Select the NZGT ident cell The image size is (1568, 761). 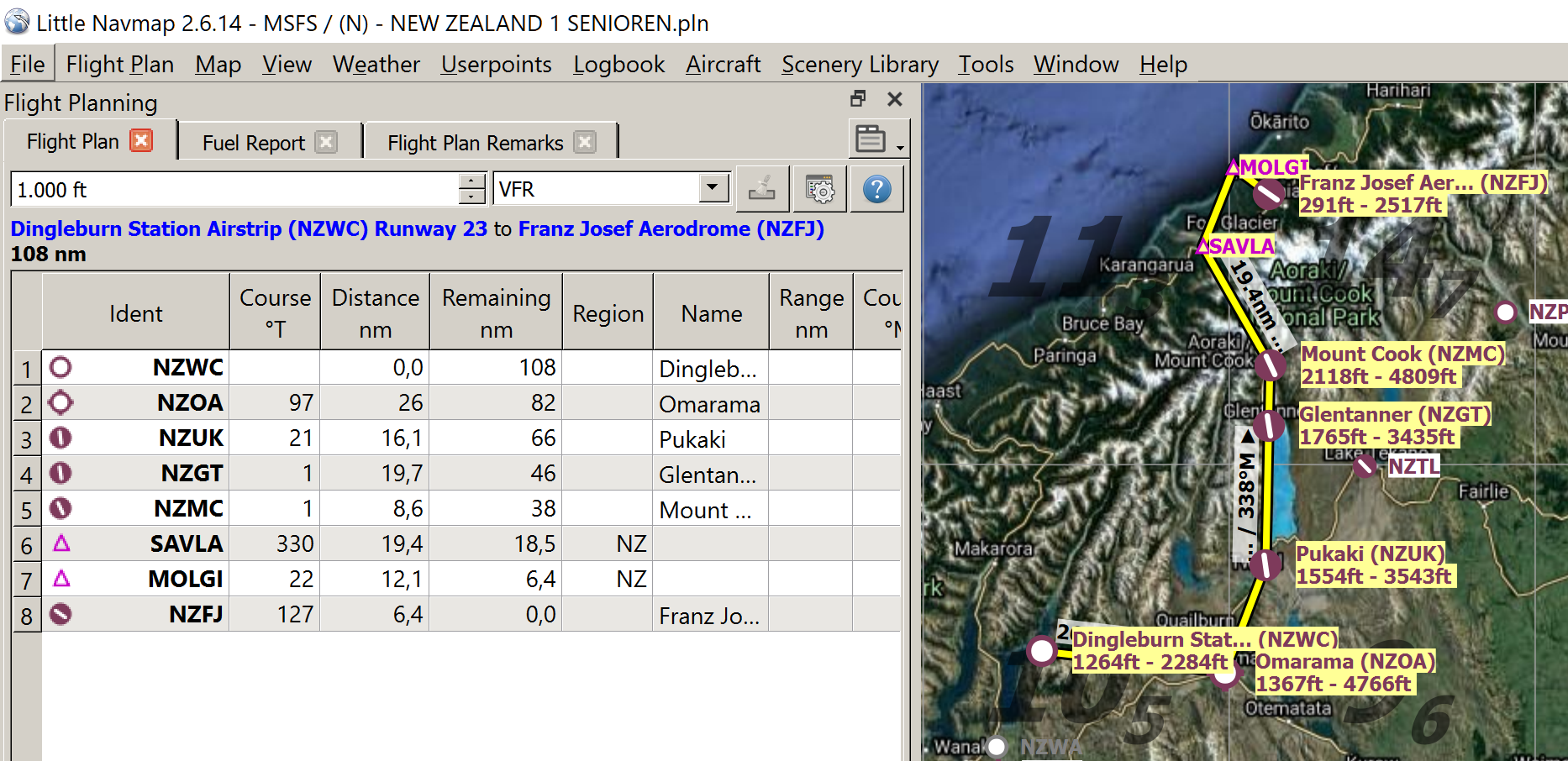click(135, 473)
